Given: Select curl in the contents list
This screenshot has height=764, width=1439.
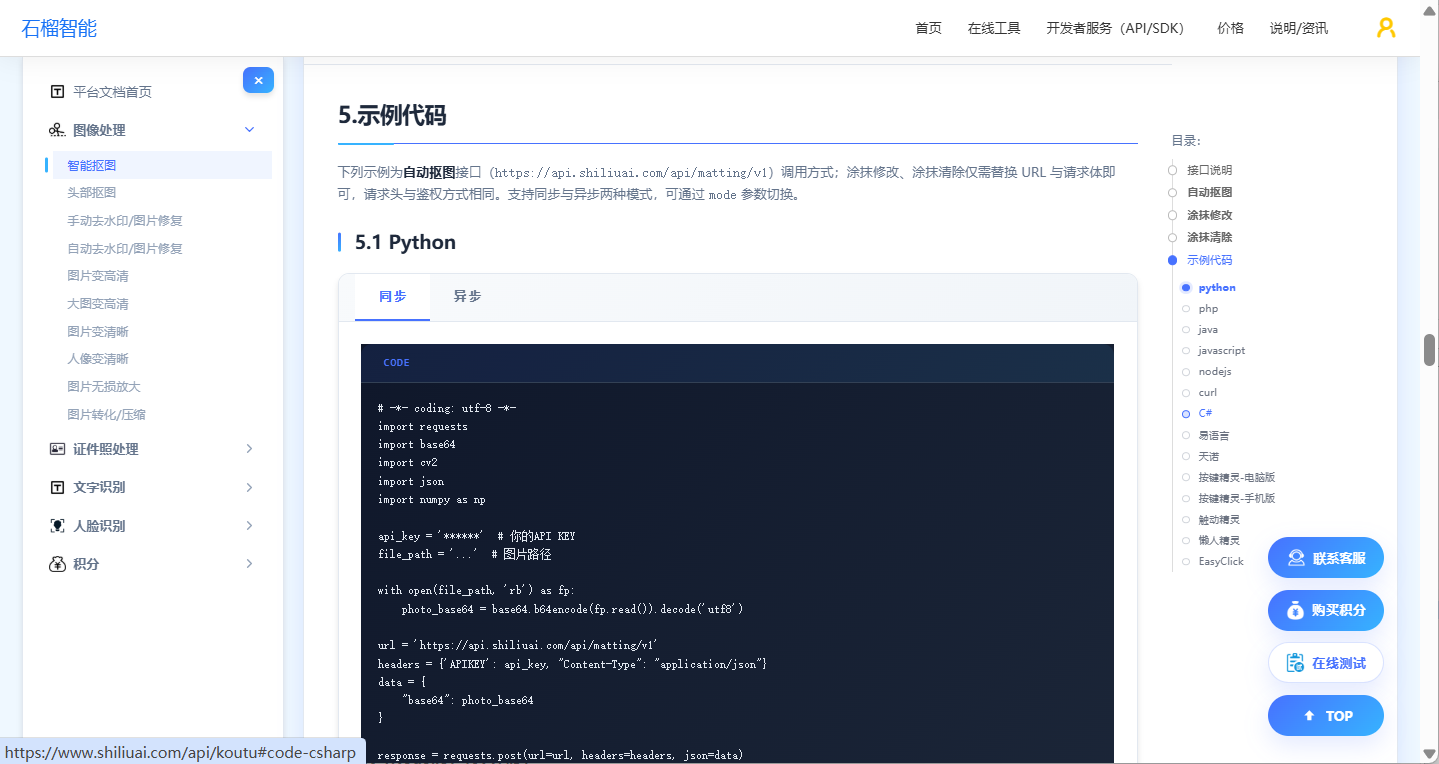Looking at the screenshot, I should pyautogui.click(x=1208, y=393).
